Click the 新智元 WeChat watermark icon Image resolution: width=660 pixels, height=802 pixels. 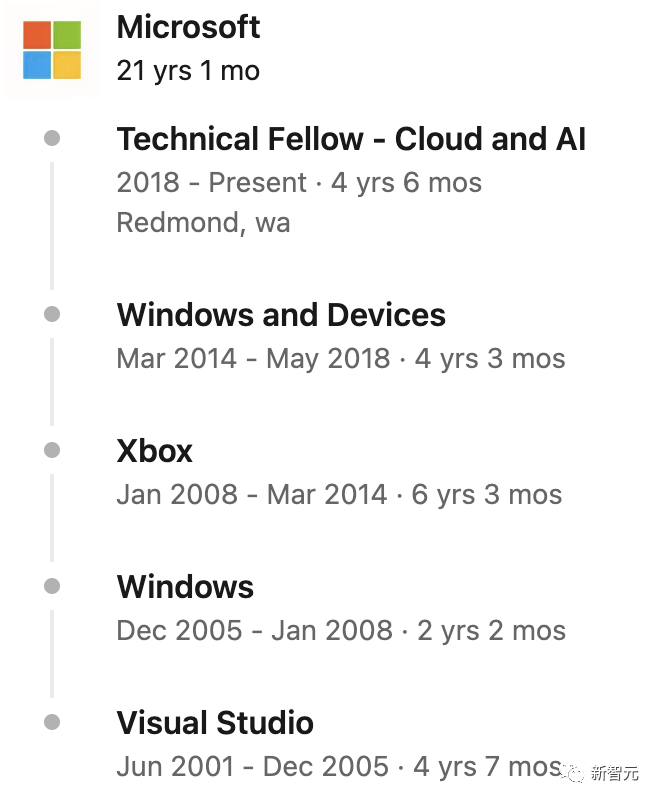point(572,772)
